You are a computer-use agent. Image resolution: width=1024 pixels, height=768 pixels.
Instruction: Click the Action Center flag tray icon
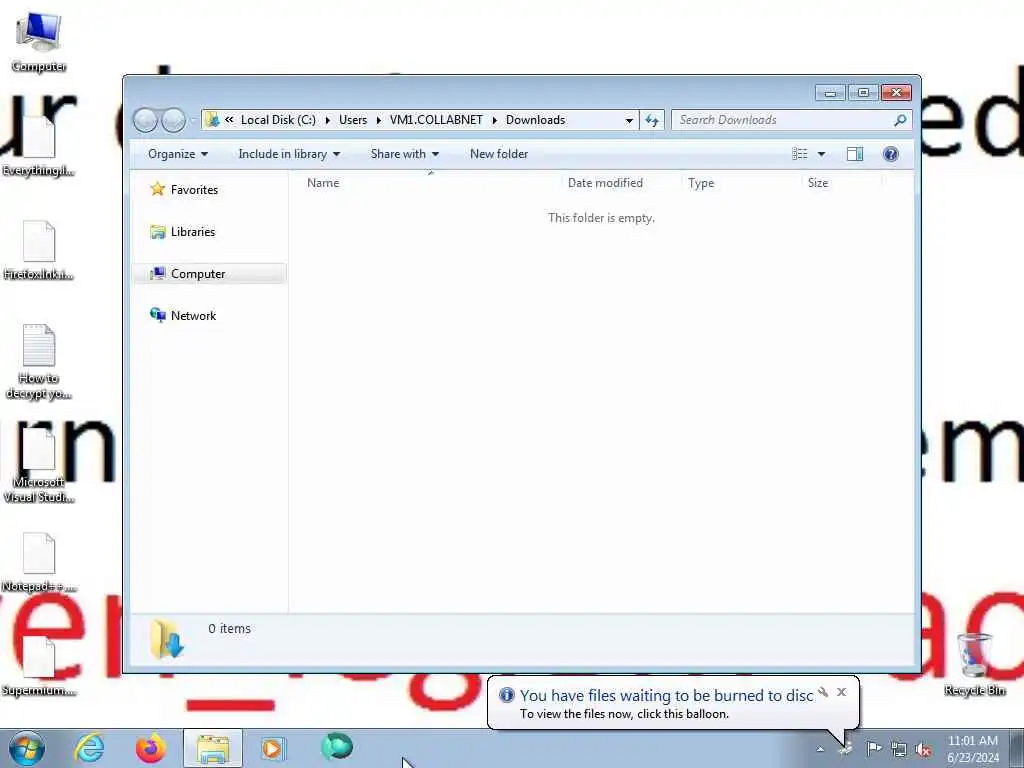click(x=873, y=748)
